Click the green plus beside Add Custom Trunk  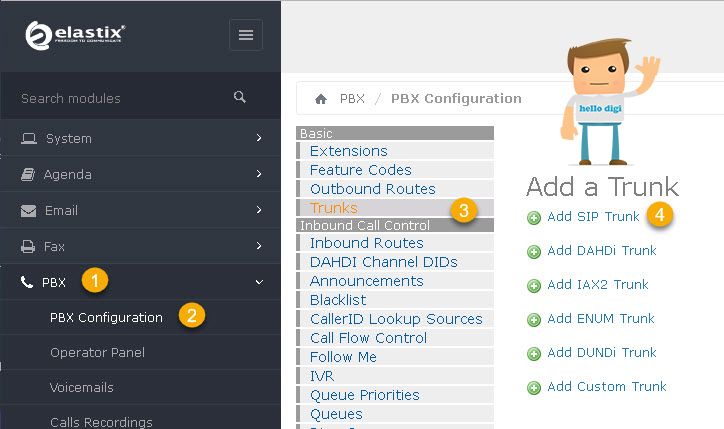click(x=534, y=387)
